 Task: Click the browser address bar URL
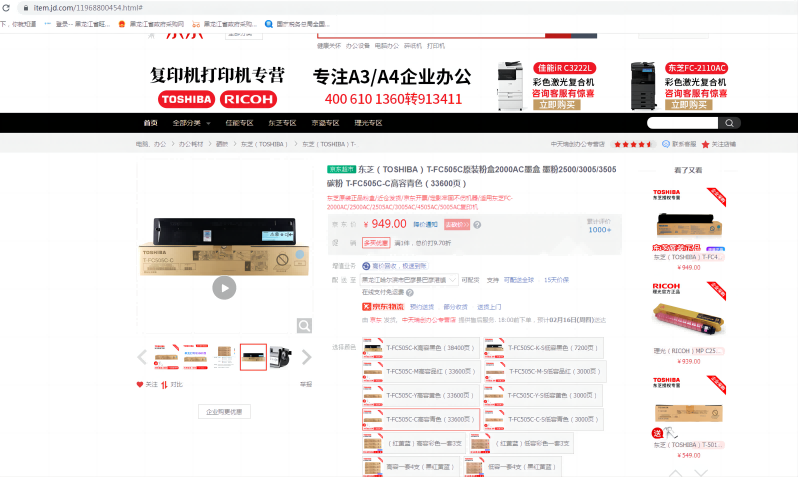88,8
